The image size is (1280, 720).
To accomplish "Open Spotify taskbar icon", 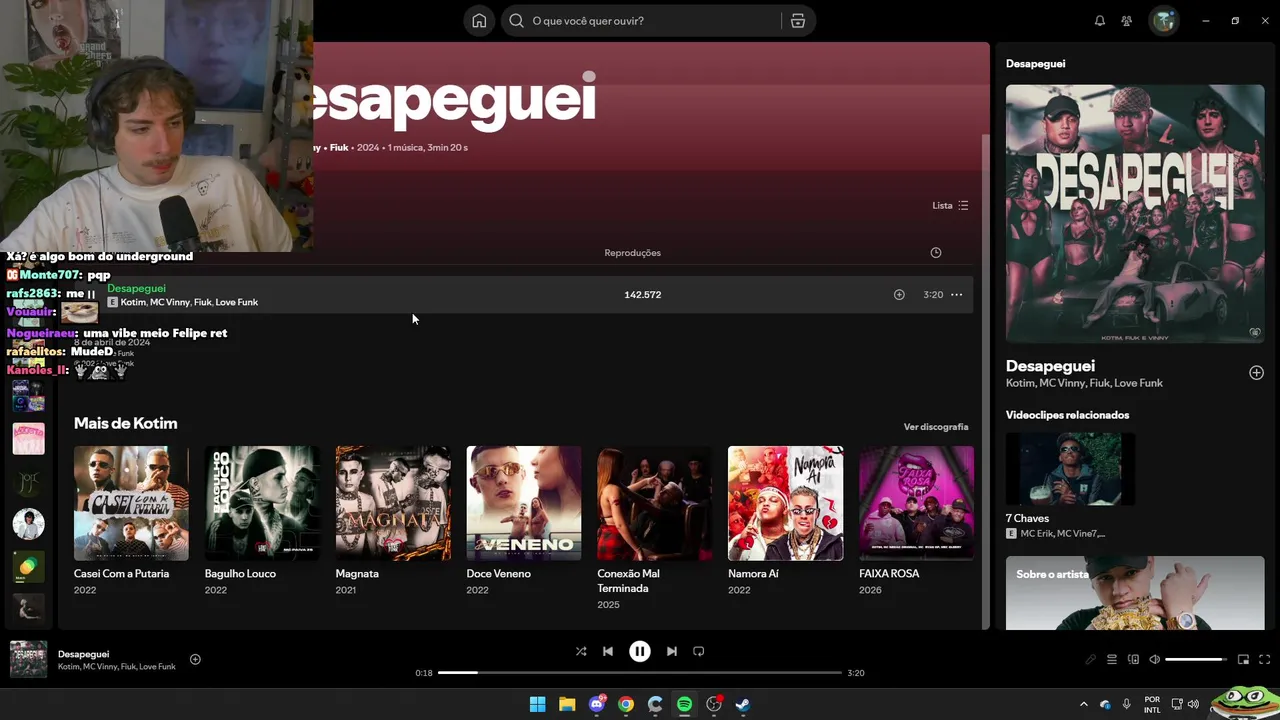I will (x=684, y=704).
